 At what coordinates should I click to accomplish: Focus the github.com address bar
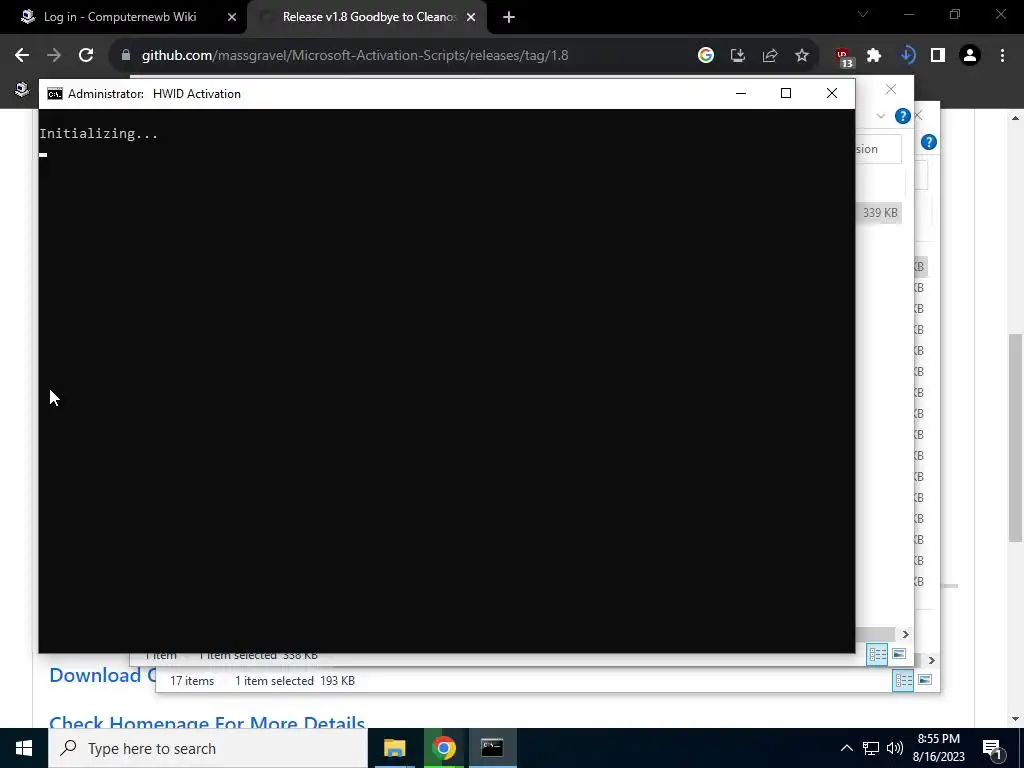coord(355,56)
